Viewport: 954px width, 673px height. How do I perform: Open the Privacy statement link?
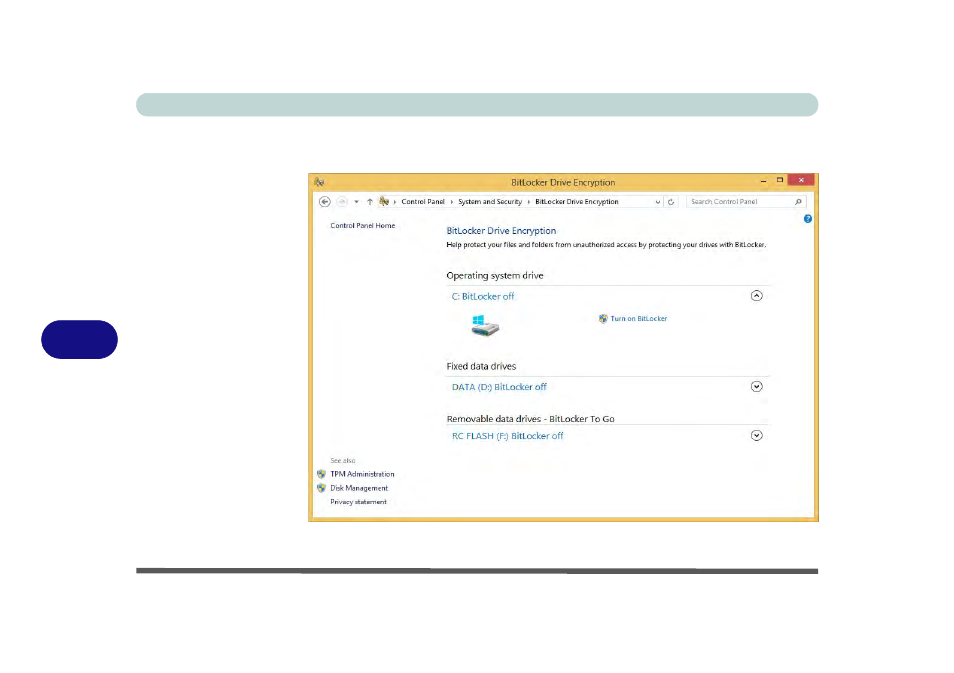[x=358, y=502]
